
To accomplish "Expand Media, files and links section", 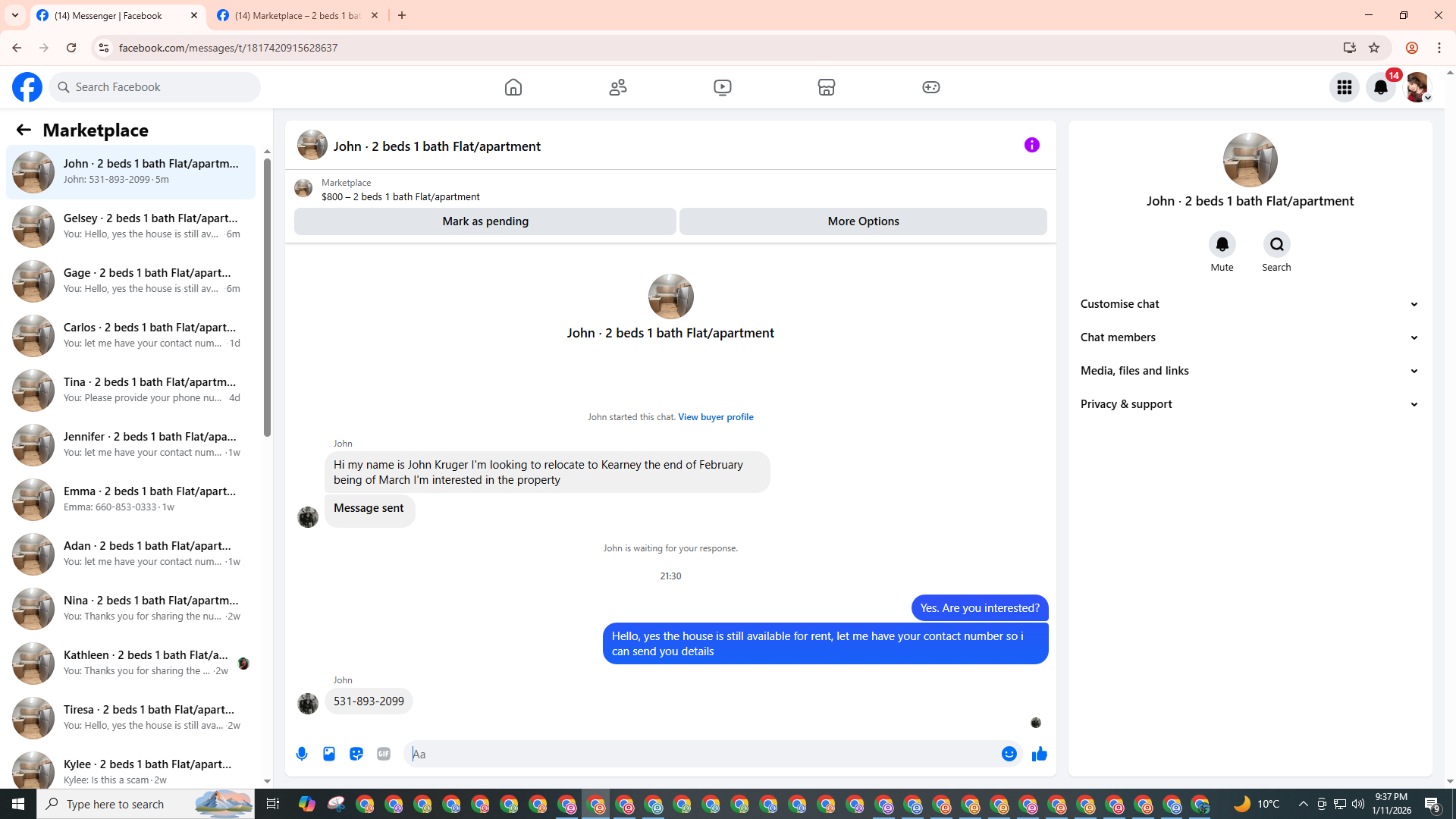I will click(1250, 371).
